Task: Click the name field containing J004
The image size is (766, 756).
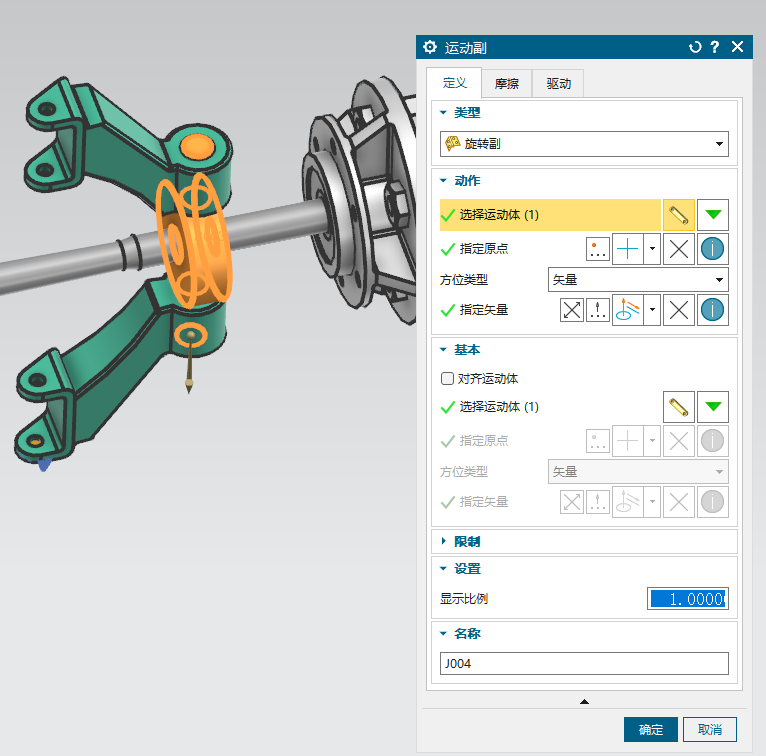Action: 584,663
